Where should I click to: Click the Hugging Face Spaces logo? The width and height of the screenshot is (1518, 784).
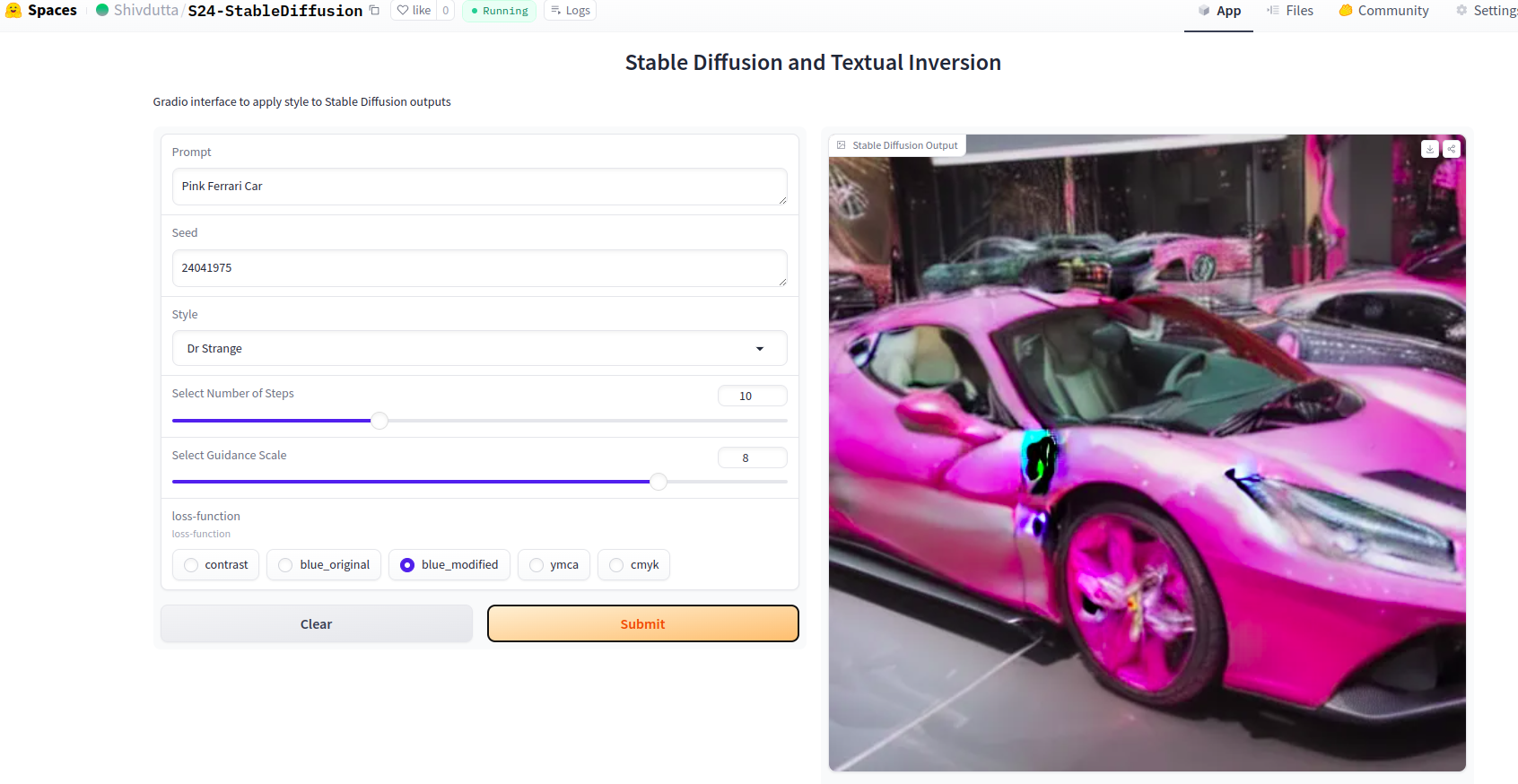click(x=13, y=11)
